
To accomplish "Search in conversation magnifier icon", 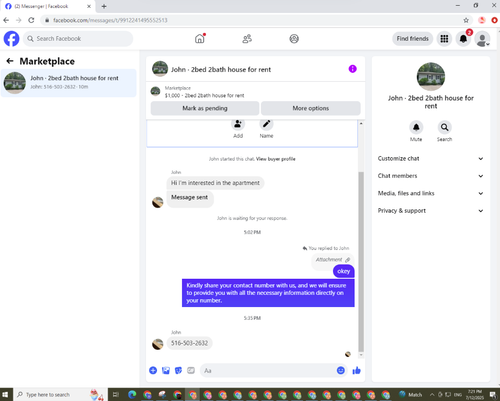I will pos(444,127).
